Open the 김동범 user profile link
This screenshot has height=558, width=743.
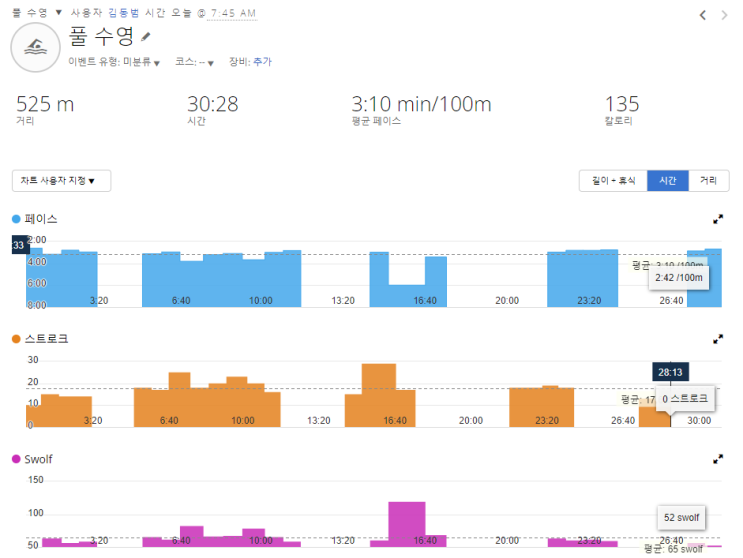pyautogui.click(x=123, y=13)
